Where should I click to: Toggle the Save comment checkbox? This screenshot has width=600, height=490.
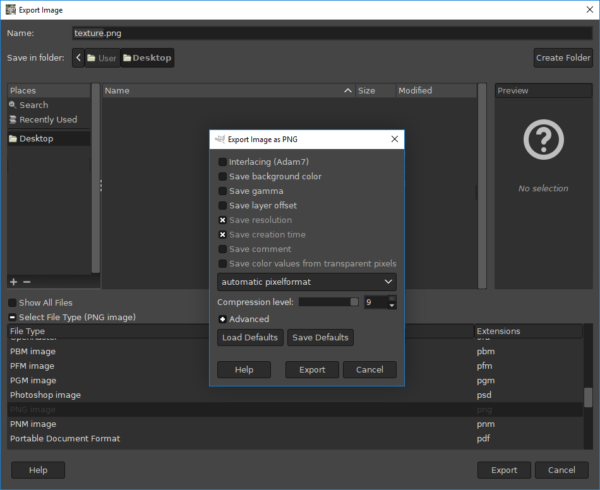[222, 249]
